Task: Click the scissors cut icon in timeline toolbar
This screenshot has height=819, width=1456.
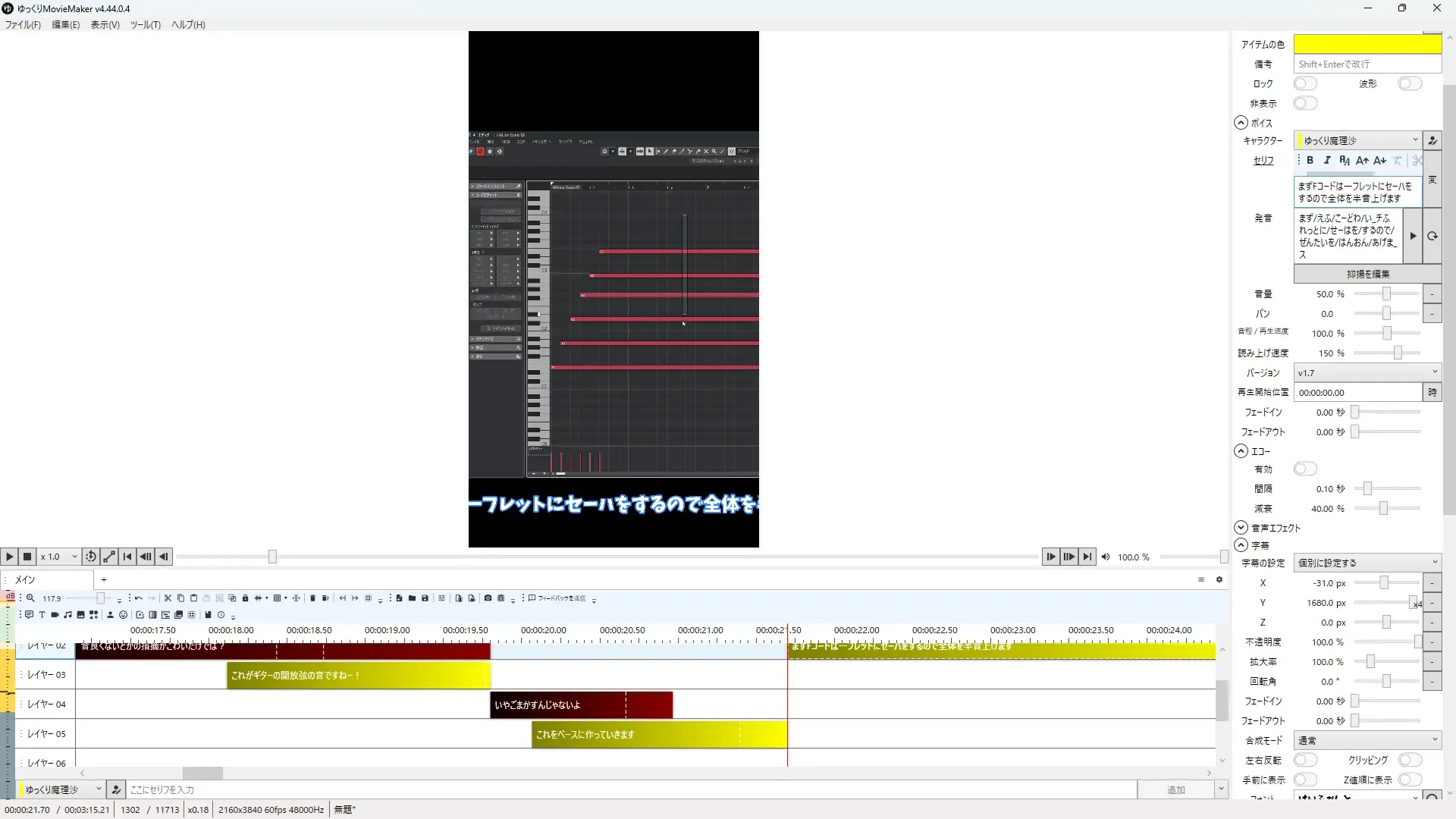Action: (168, 598)
